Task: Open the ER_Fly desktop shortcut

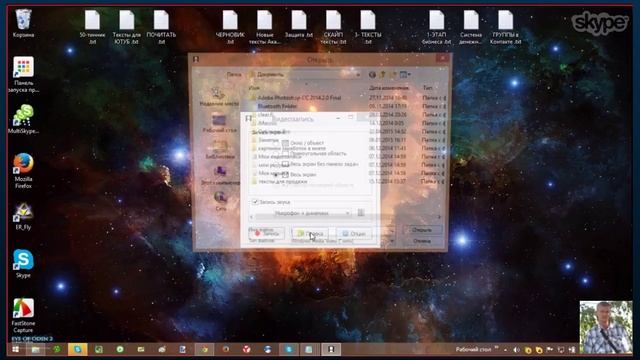Action: pos(23,216)
